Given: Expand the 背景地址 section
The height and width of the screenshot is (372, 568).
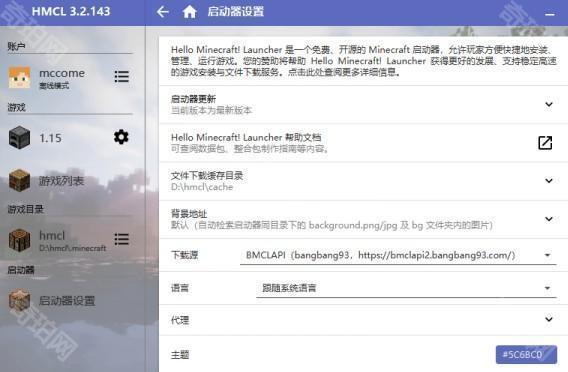Looking at the screenshot, I should pos(549,219).
